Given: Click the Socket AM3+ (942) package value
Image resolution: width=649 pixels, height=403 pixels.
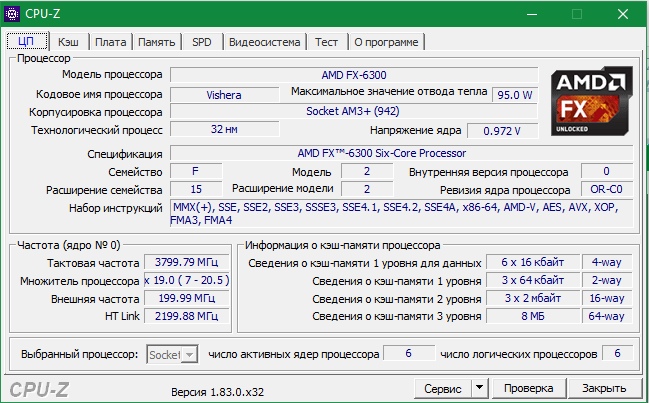Looking at the screenshot, I should point(354,111).
